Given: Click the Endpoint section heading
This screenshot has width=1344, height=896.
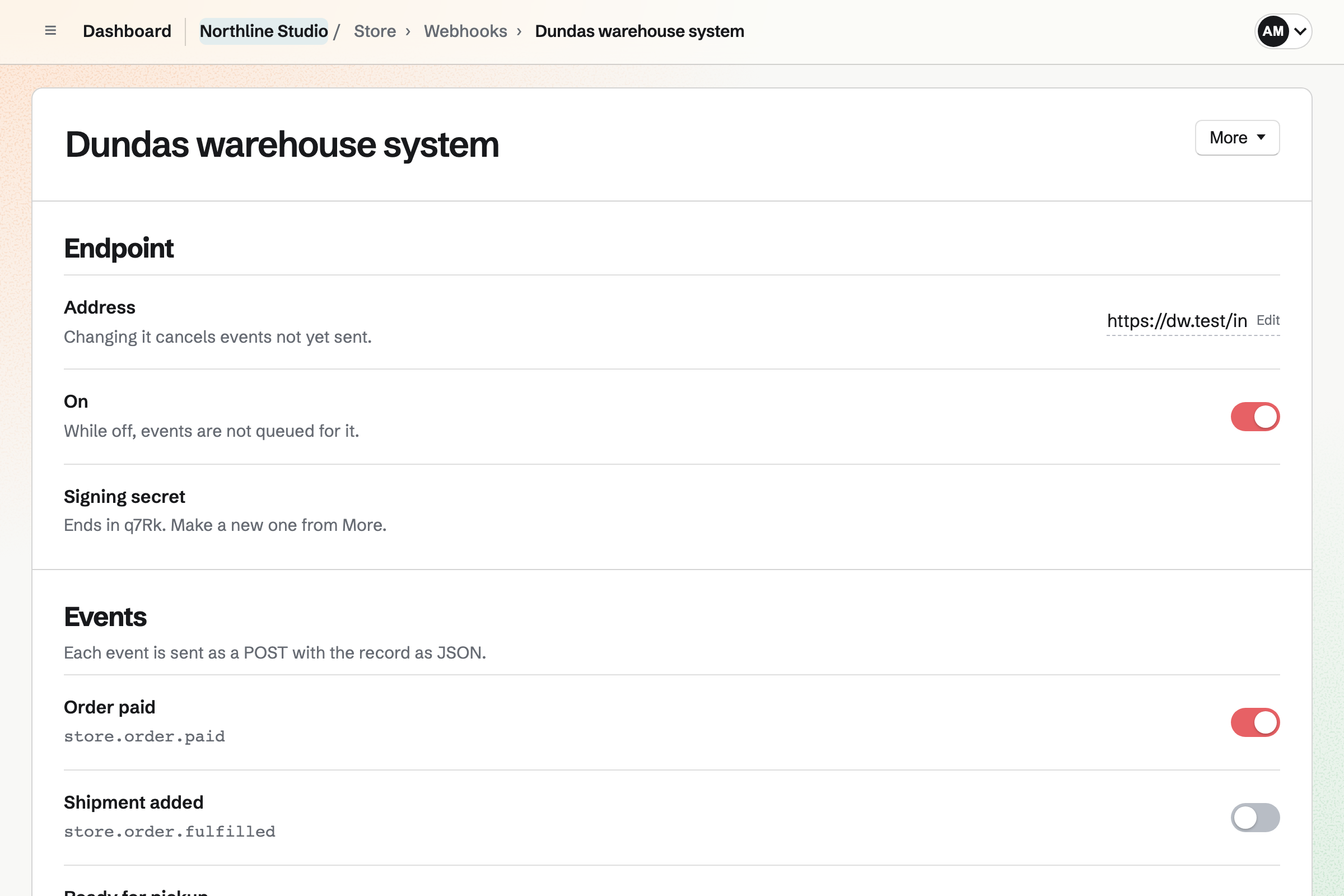Looking at the screenshot, I should tap(119, 248).
